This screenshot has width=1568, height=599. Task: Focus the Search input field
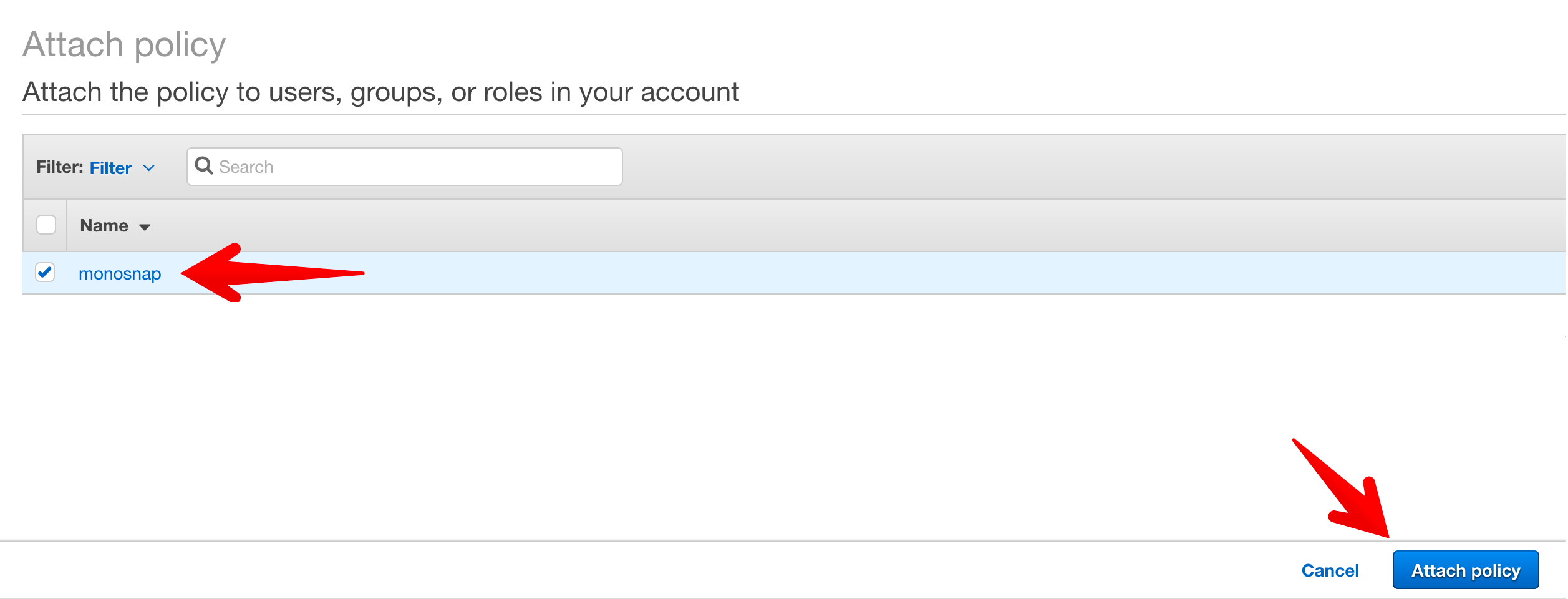coord(412,167)
